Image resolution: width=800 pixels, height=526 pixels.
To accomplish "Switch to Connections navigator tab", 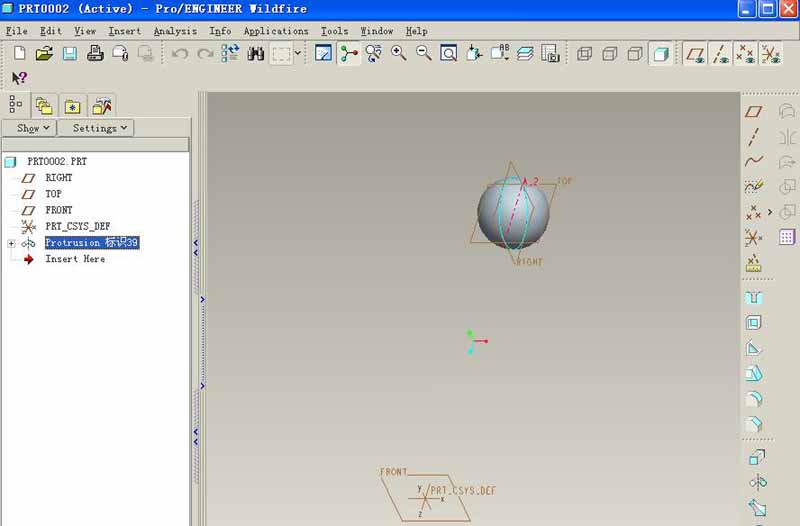I will [x=102, y=106].
